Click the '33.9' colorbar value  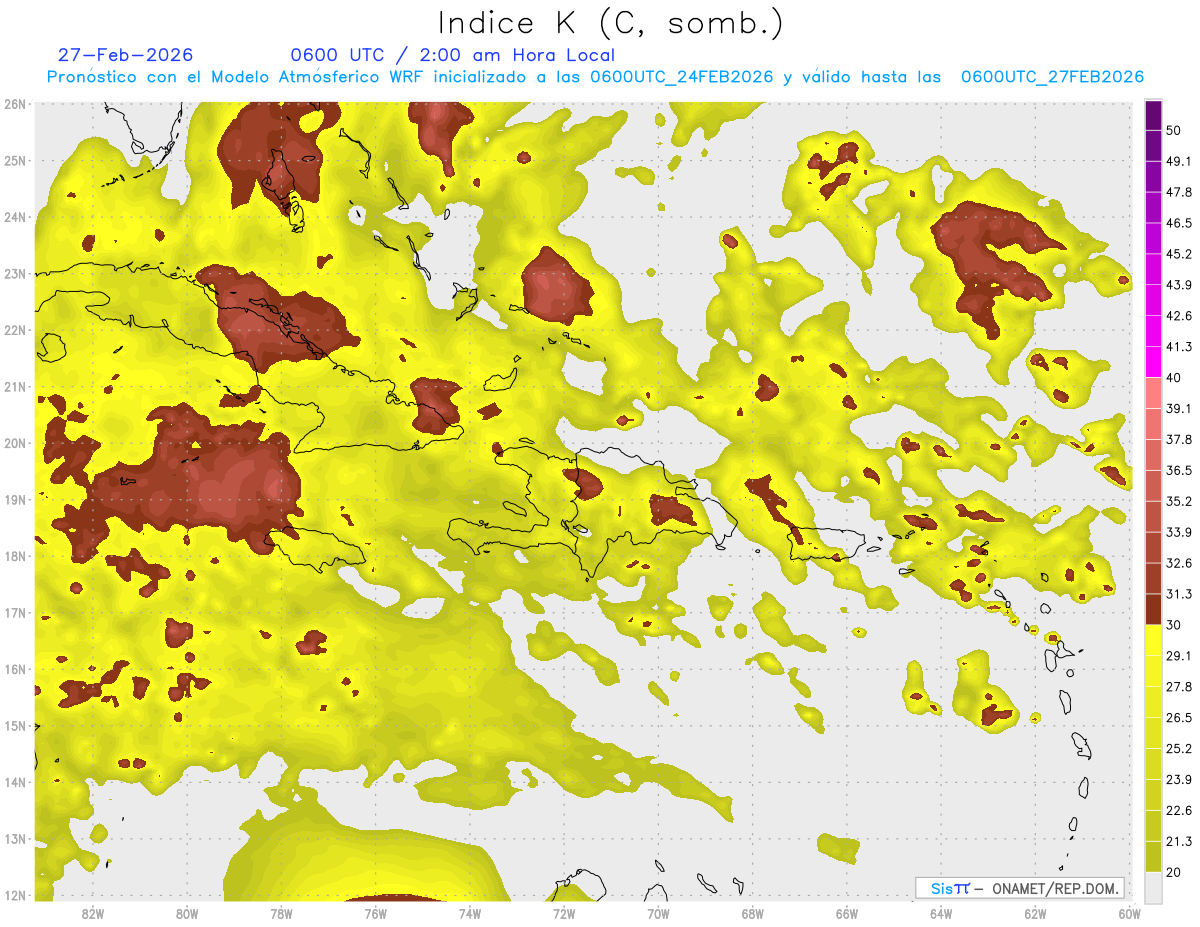(1178, 532)
